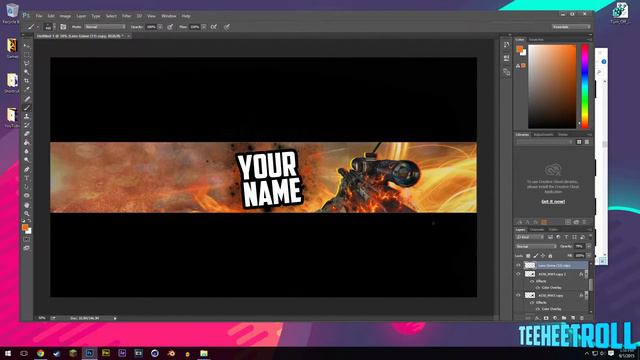
Task: Select the Dodge tool
Action: 27,160
